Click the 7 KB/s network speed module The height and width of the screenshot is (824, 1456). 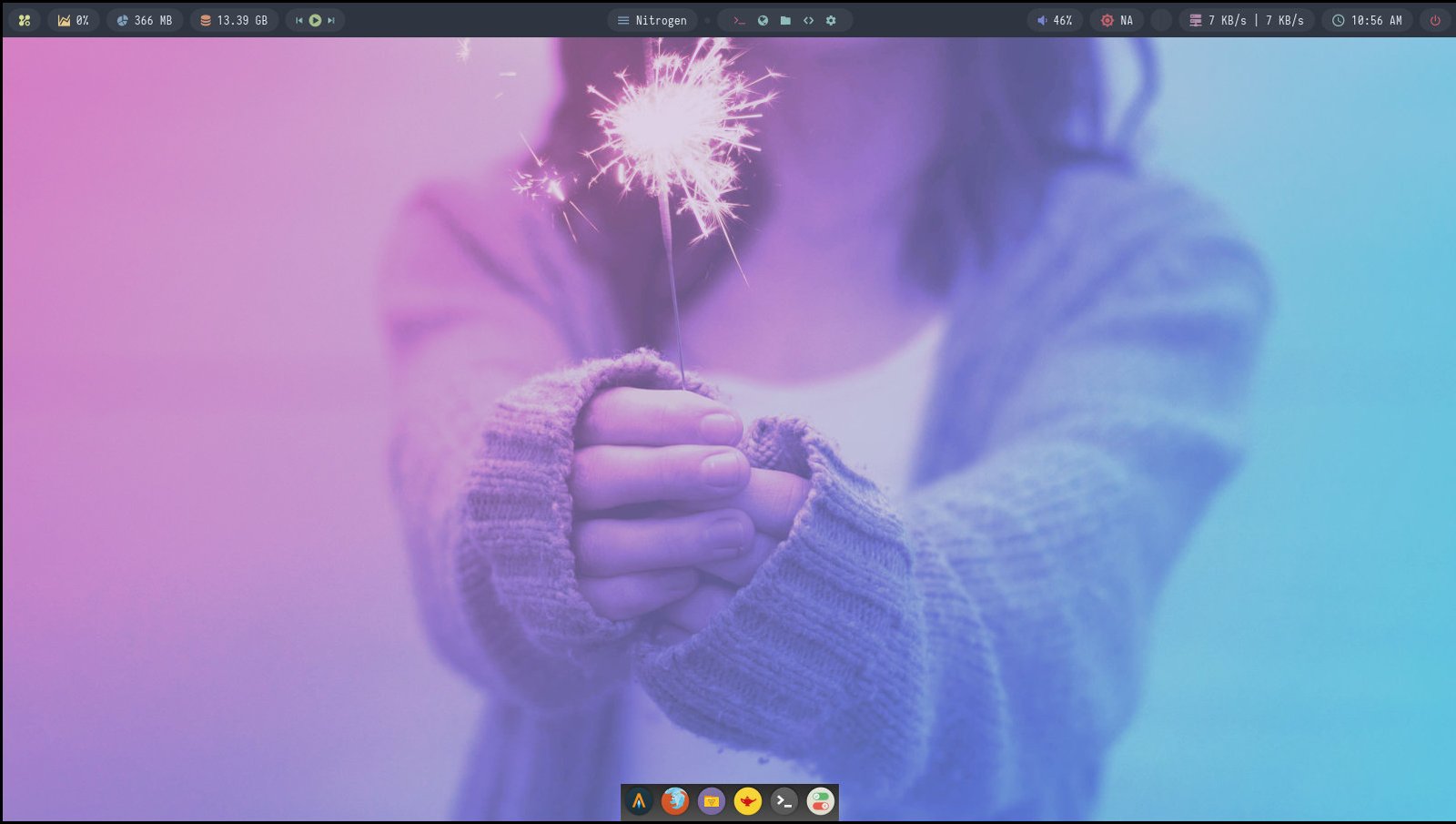[1247, 20]
